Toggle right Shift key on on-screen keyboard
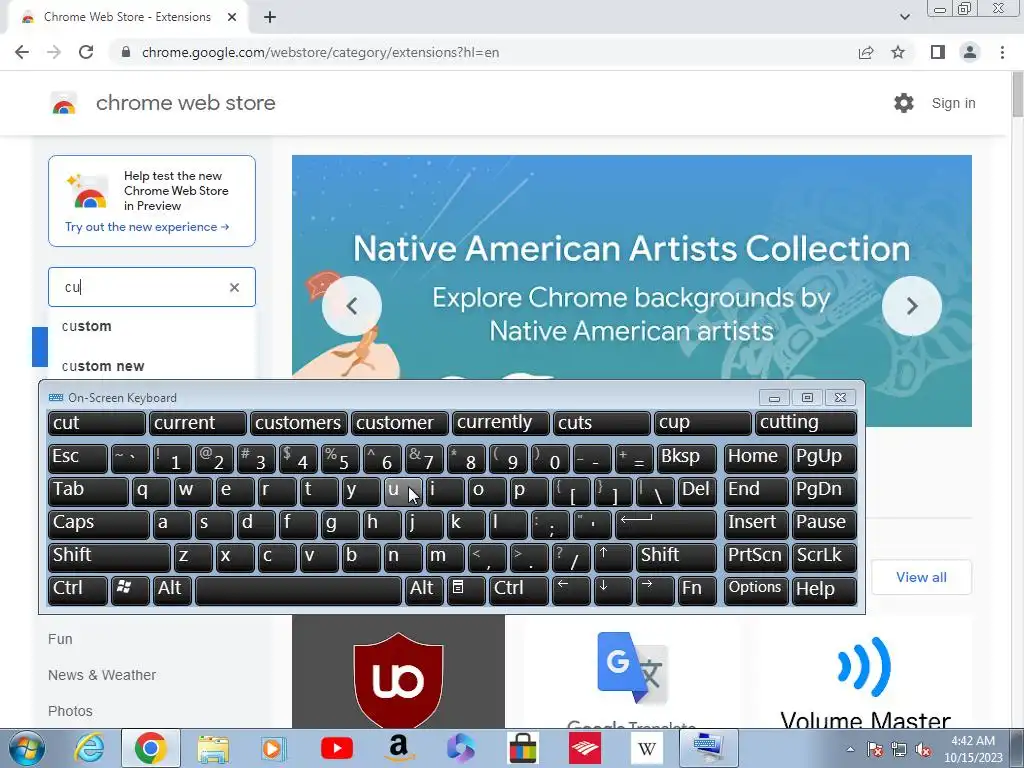The width and height of the screenshot is (1024, 768). (675, 557)
